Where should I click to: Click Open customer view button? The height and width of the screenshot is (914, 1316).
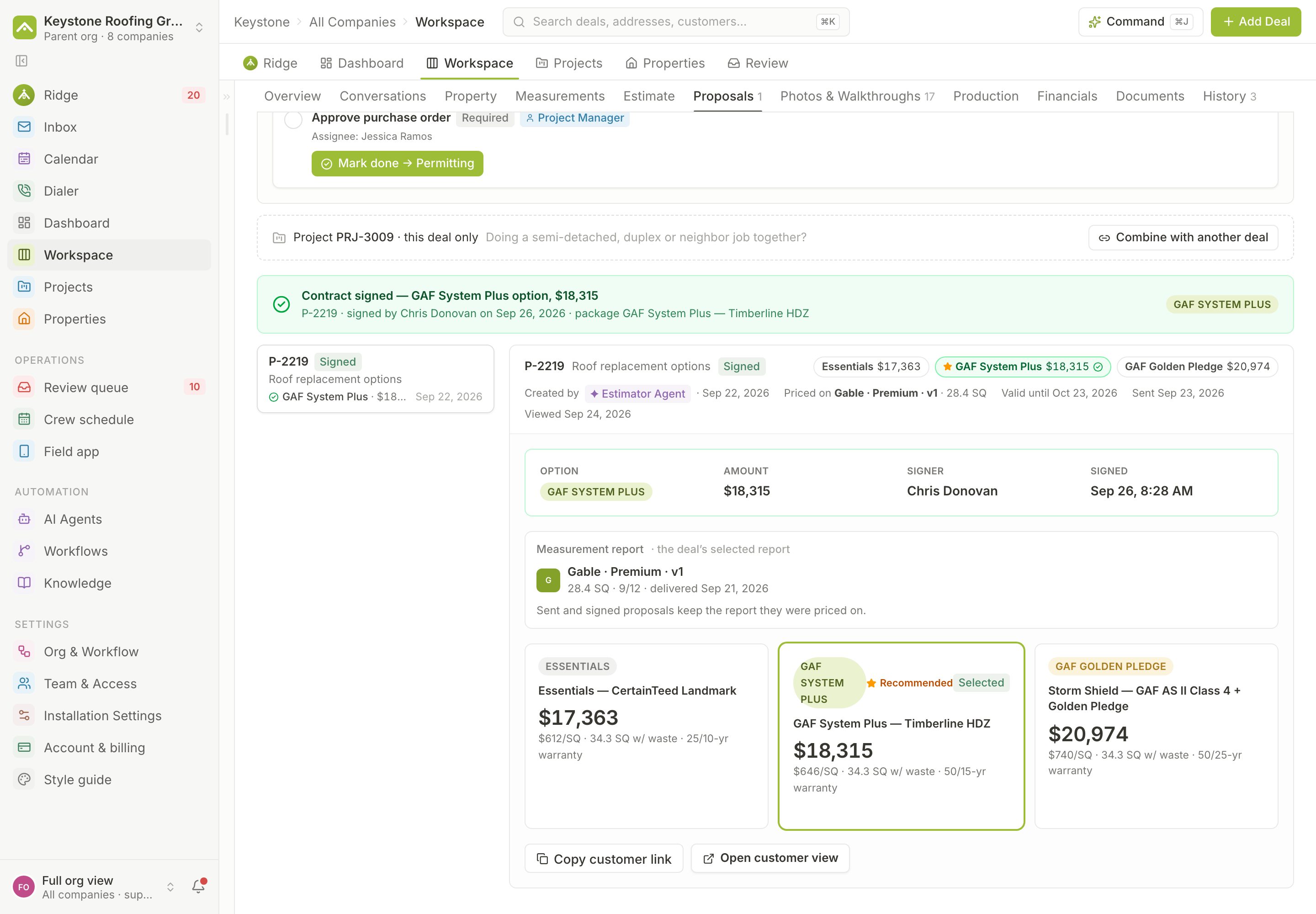pyautogui.click(x=770, y=858)
